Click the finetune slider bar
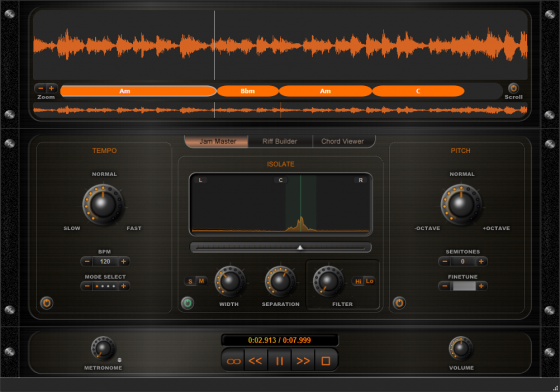This screenshot has height=392, width=560. pyautogui.click(x=463, y=286)
